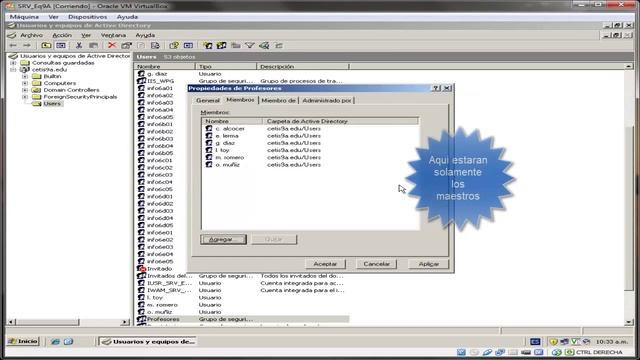This screenshot has width=640, height=360.
Task: Go up one level with the folder icon
Action: (x=46, y=45)
